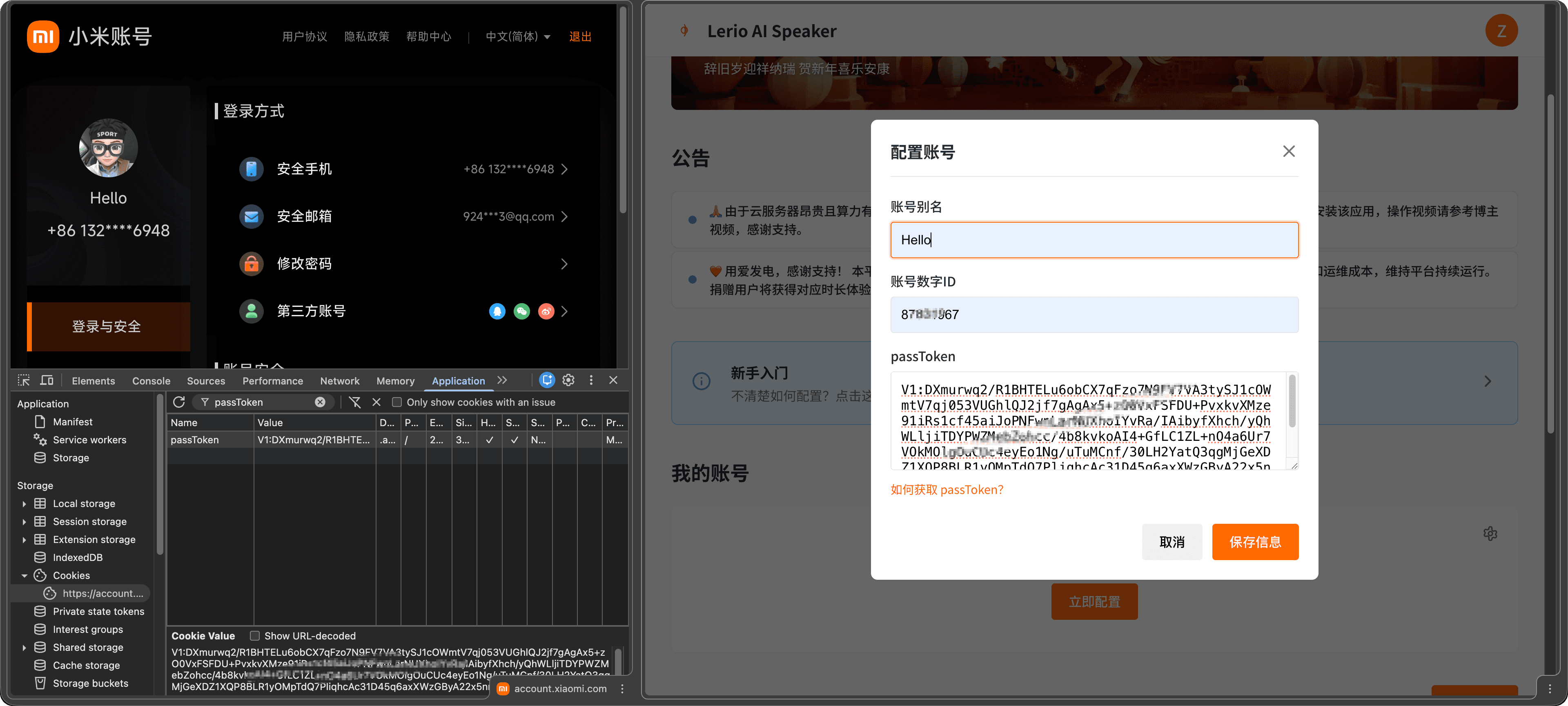This screenshot has height=706, width=1568.
Task: Click the Weibo icon under 第三方账号
Action: click(x=546, y=311)
